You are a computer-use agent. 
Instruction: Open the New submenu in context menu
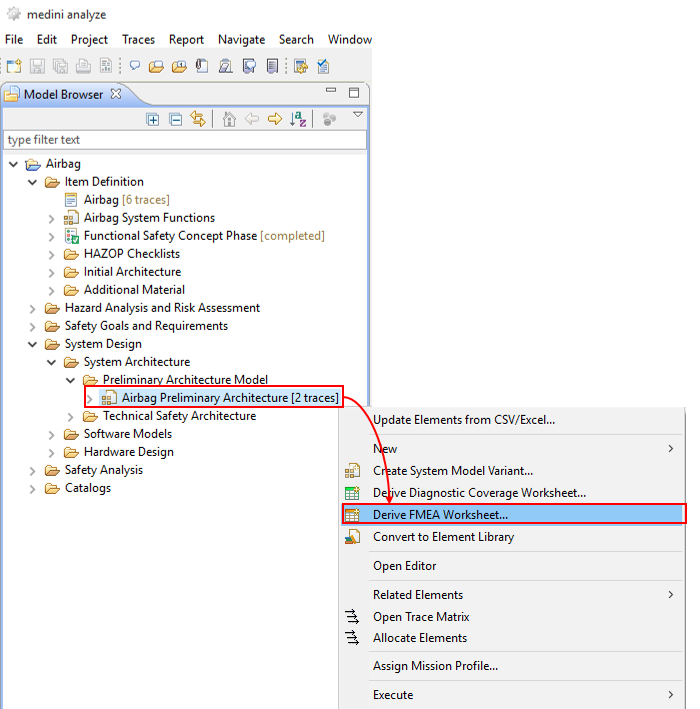point(512,449)
